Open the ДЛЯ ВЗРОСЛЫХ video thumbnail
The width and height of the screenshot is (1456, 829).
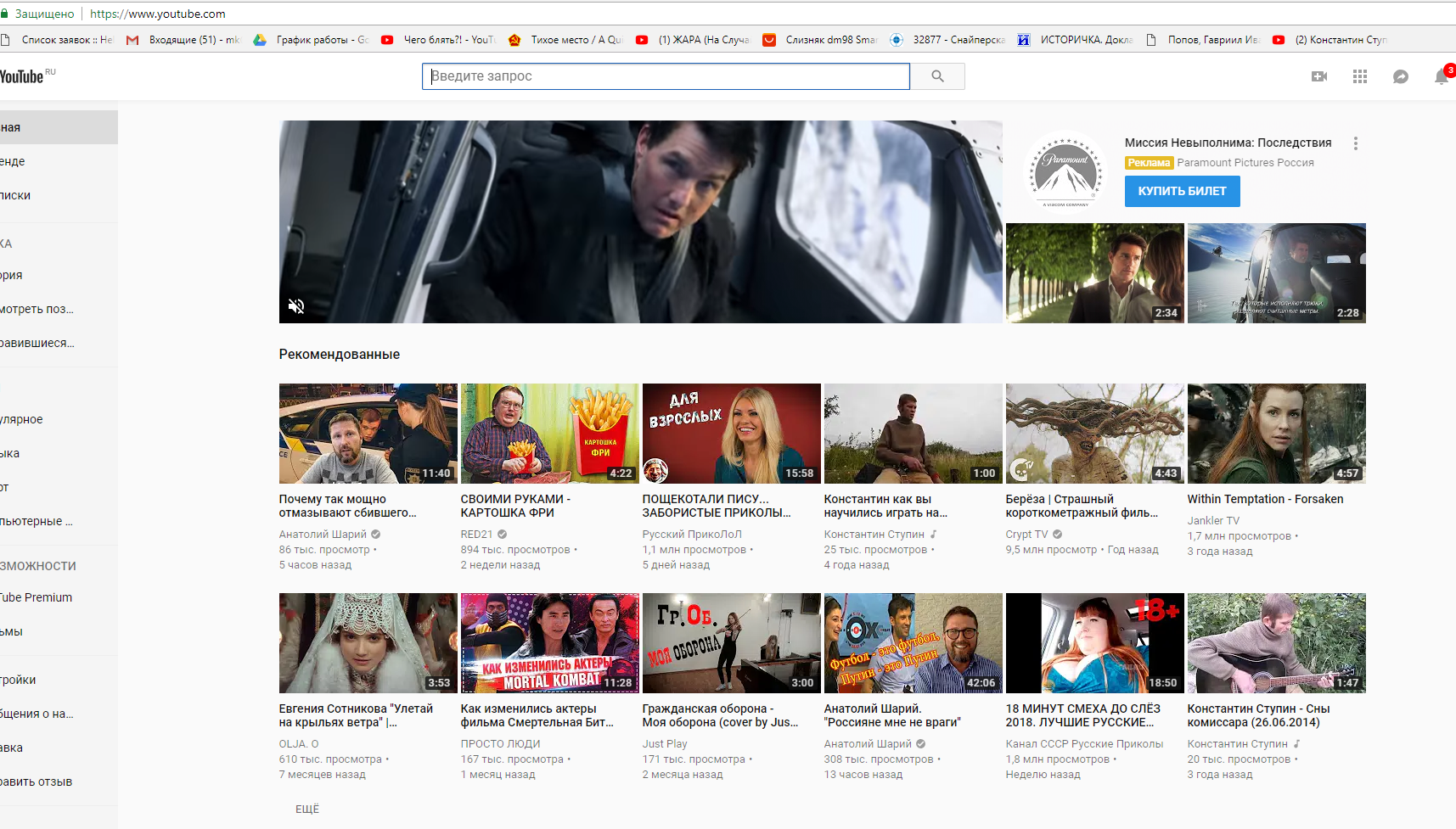pyautogui.click(x=732, y=434)
